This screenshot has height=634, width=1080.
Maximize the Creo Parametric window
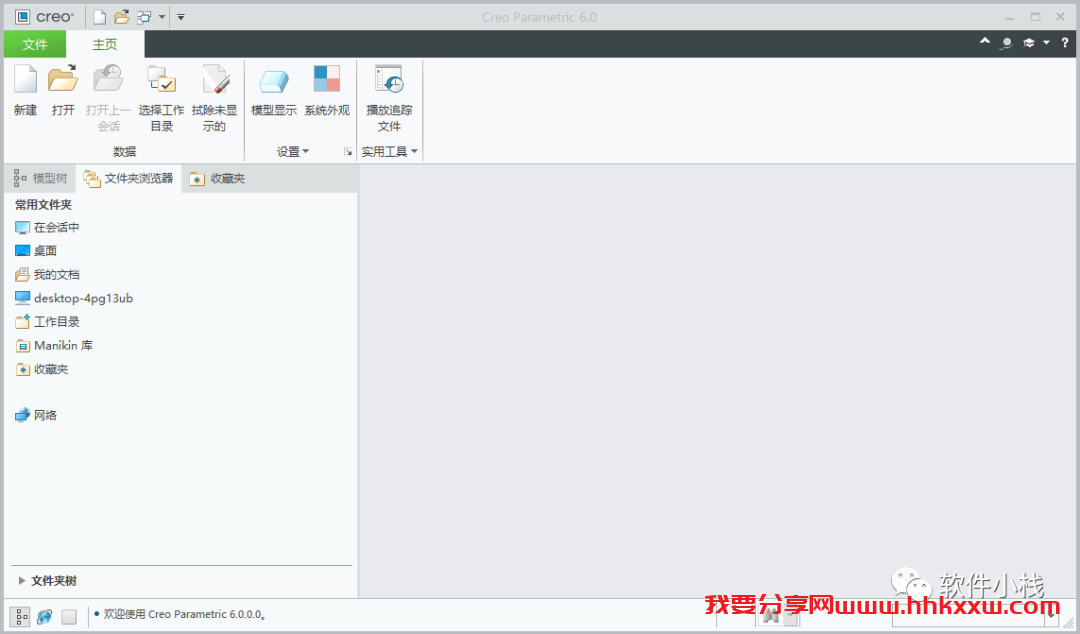point(1035,17)
